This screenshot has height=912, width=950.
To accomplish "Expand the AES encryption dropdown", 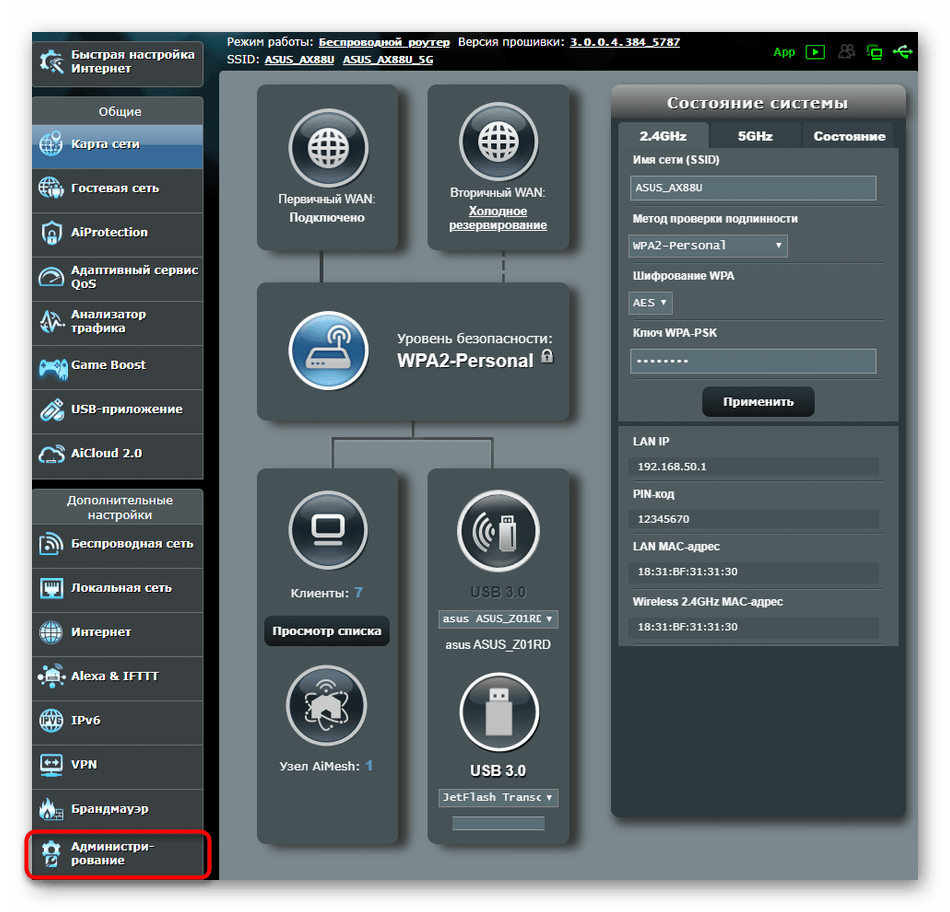I will 650,302.
